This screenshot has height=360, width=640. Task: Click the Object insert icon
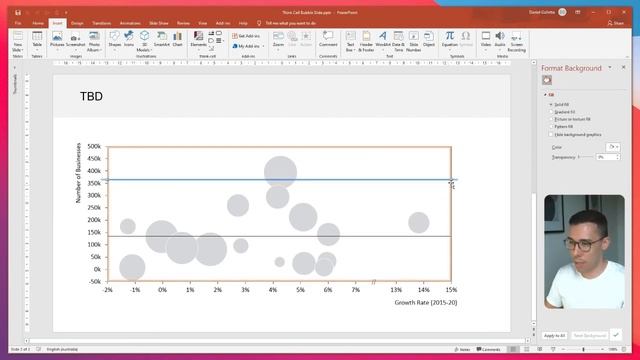tap(429, 39)
